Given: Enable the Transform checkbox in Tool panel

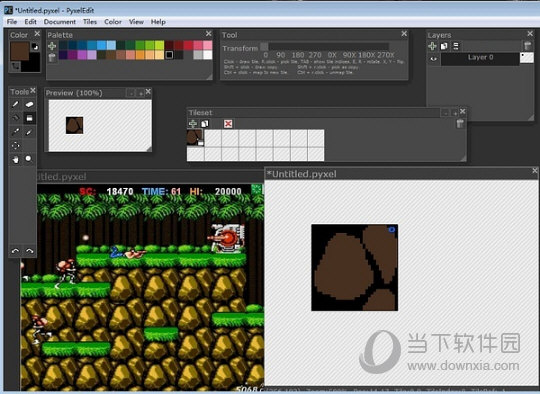Looking at the screenshot, I should [264, 46].
